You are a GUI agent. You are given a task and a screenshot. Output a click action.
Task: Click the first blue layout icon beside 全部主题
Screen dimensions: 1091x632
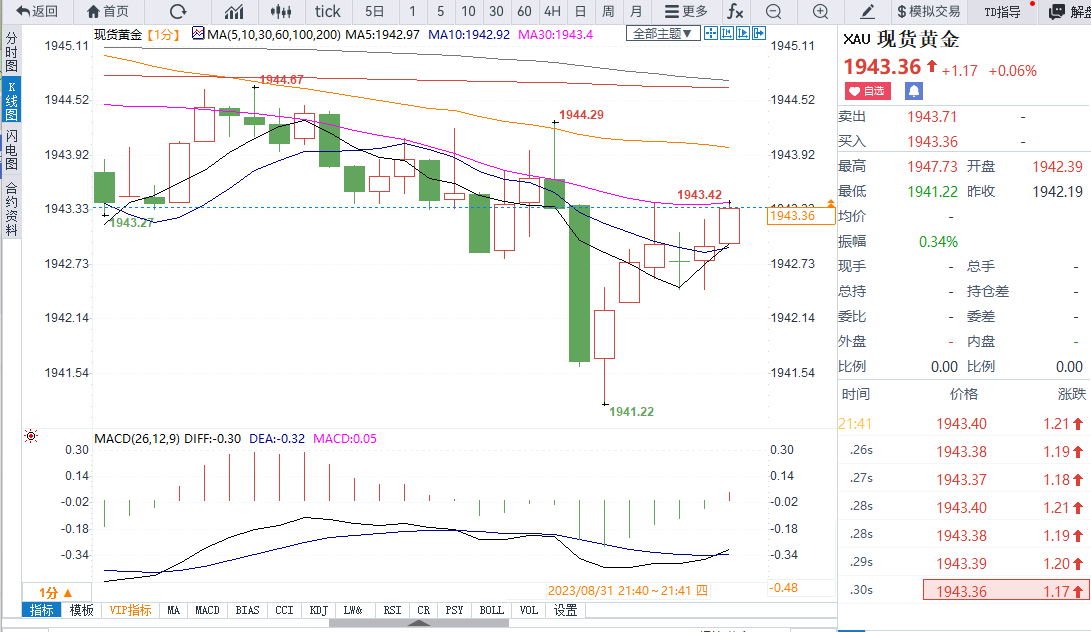coord(710,33)
